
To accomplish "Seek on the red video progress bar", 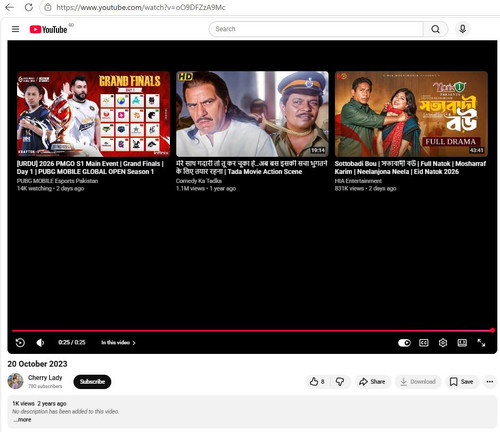I will tap(252, 331).
